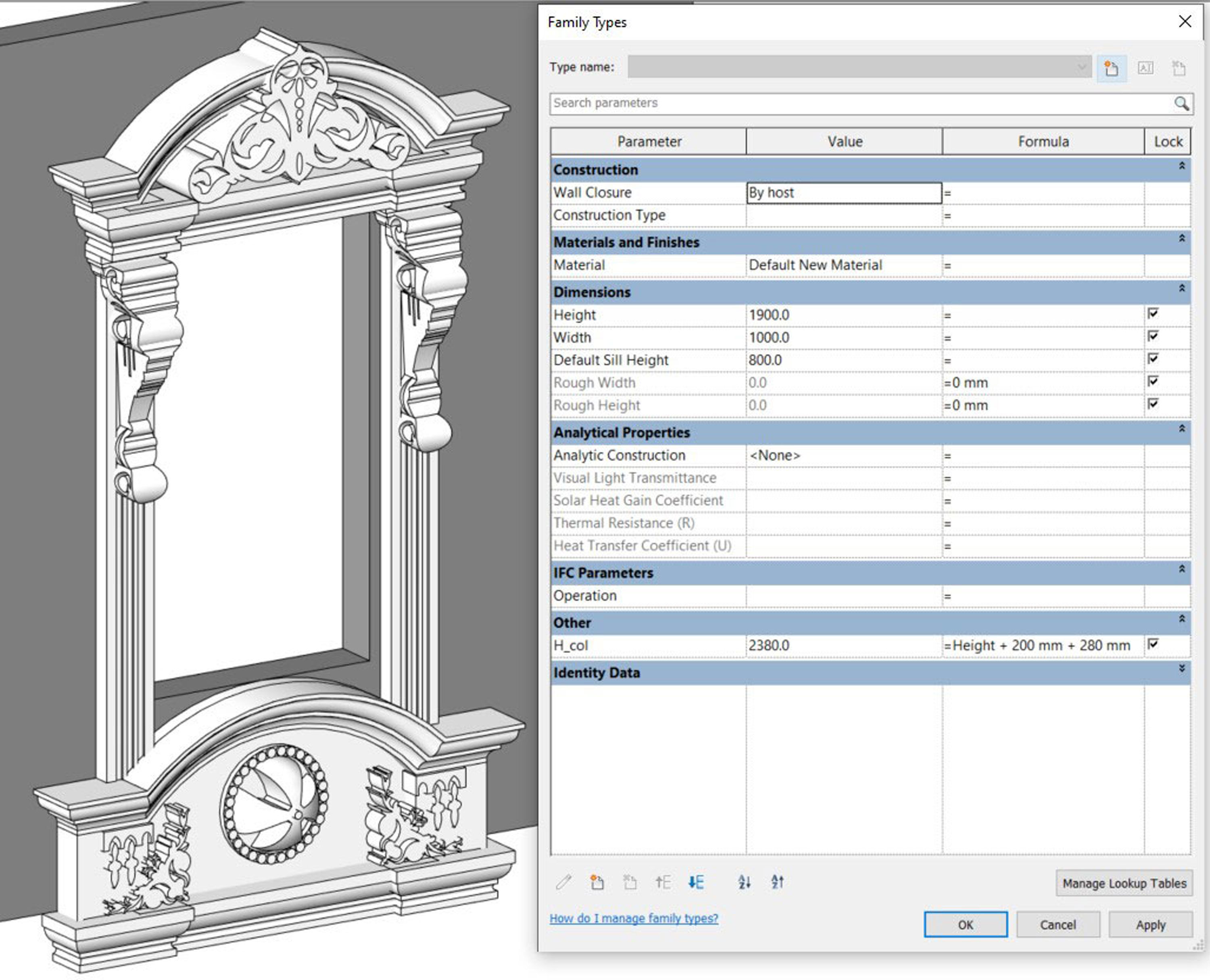The width and height of the screenshot is (1210, 980).
Task: Click the Parameter column header
Action: pos(649,142)
